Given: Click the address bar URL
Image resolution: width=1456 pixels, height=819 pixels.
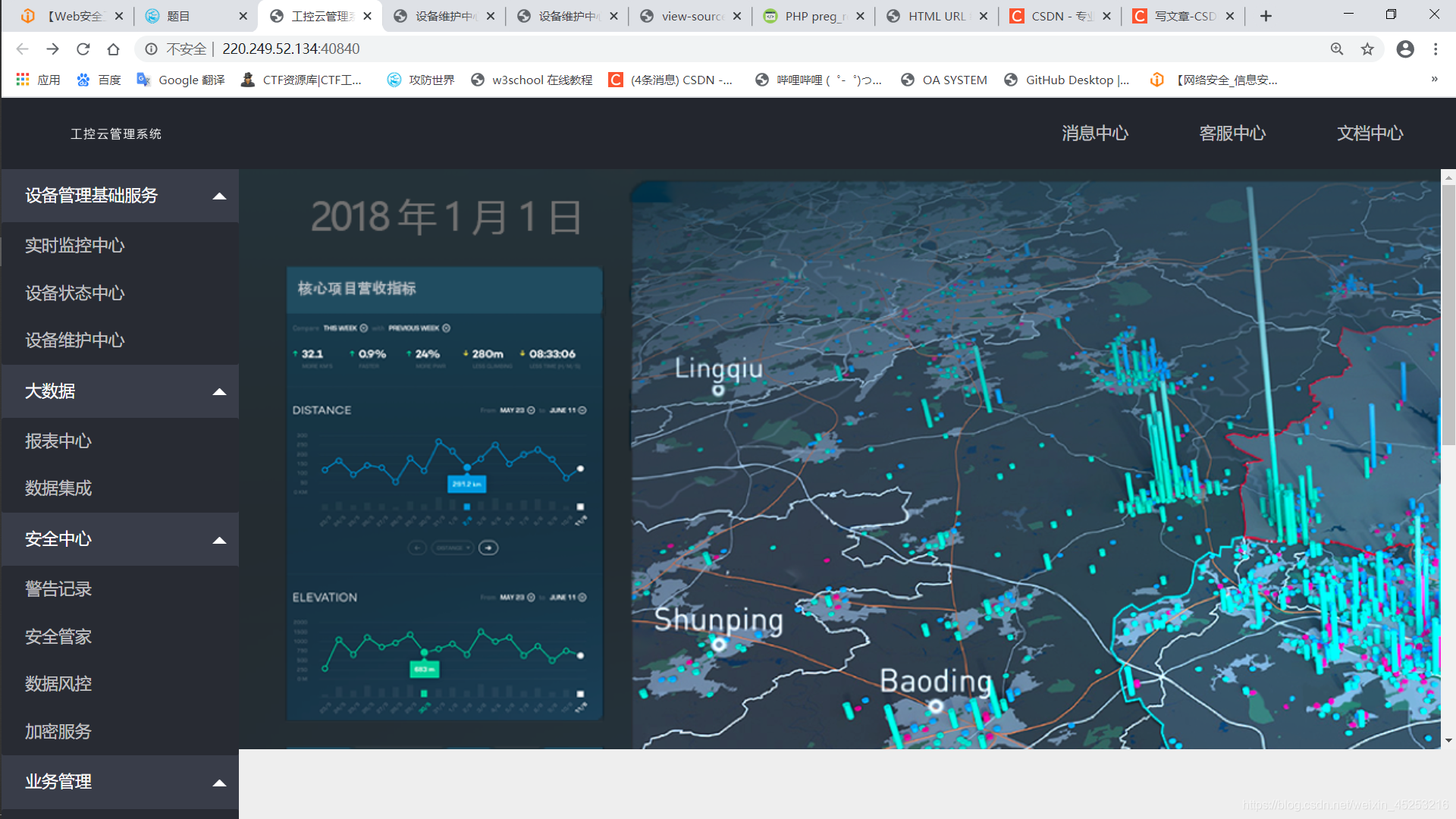Looking at the screenshot, I should click(290, 49).
